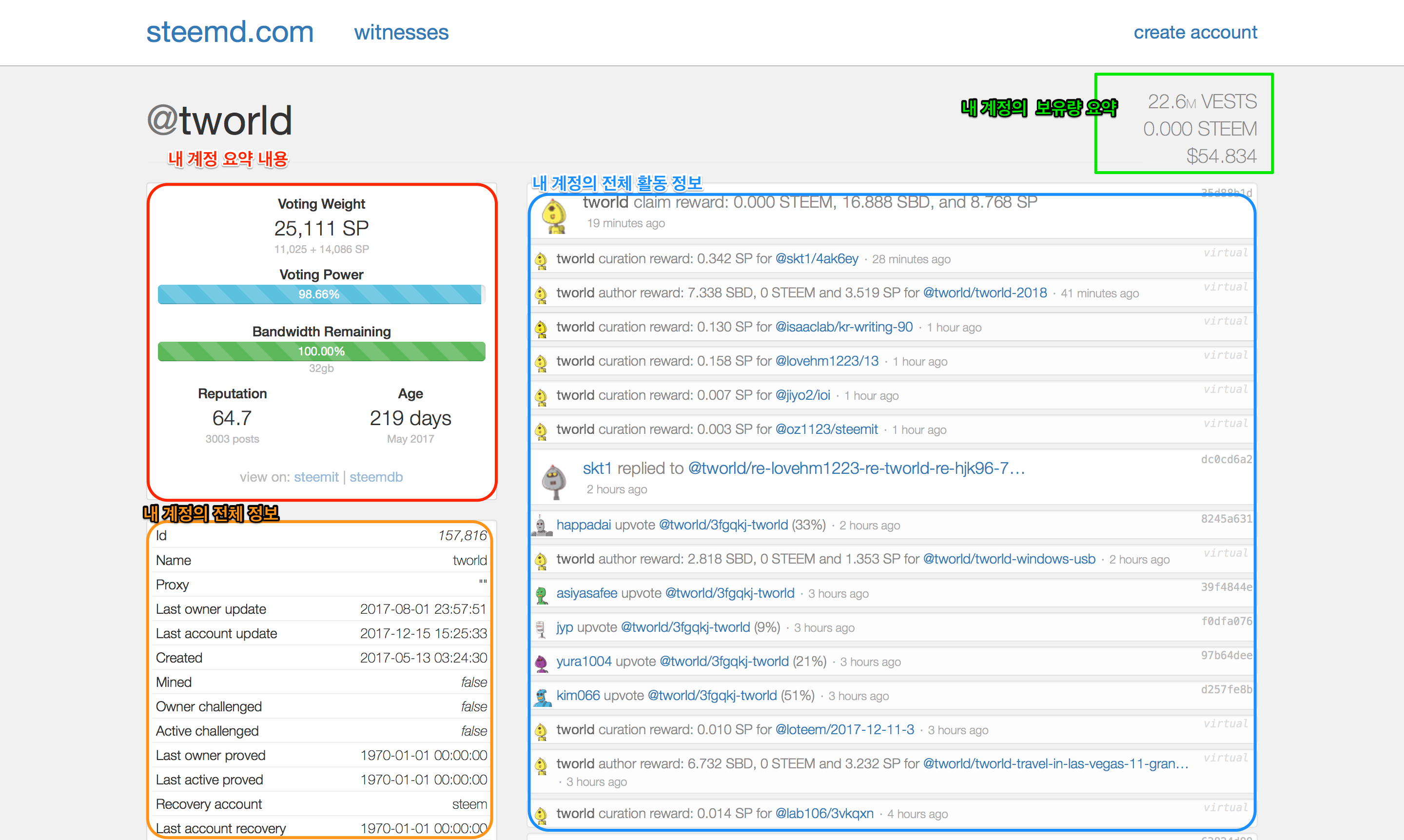This screenshot has height=840, width=1404.
Task: Open @tworld/3fgqkj-tworld link in happadai row
Action: pyautogui.click(x=723, y=525)
